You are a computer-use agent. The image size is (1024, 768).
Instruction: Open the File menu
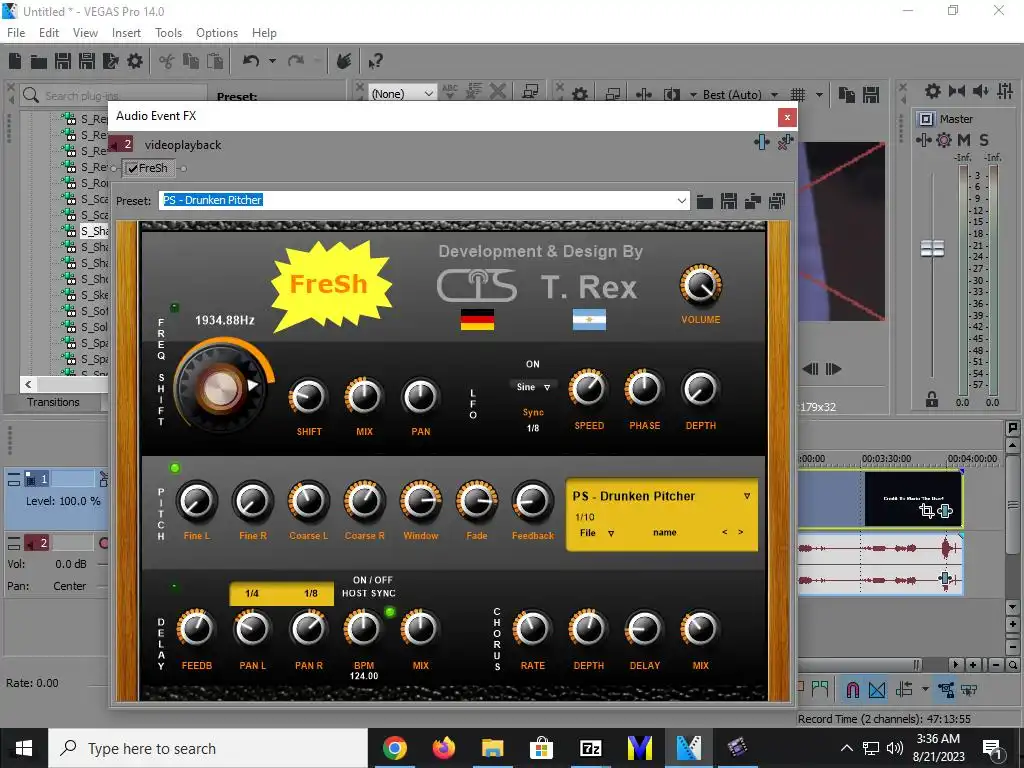pyautogui.click(x=16, y=33)
